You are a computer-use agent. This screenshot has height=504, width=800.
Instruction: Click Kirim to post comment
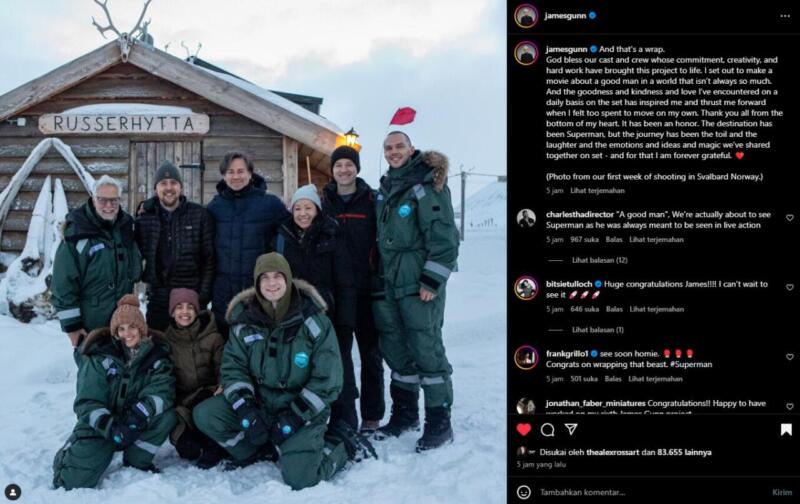(x=782, y=492)
